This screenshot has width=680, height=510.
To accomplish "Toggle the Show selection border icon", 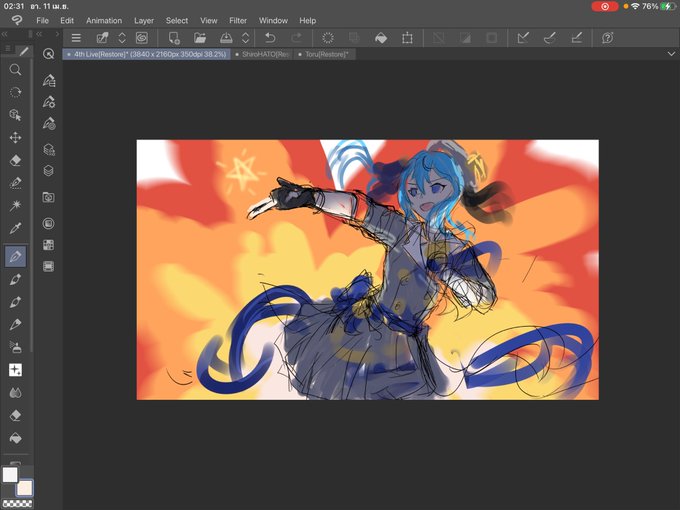I will (x=491, y=38).
